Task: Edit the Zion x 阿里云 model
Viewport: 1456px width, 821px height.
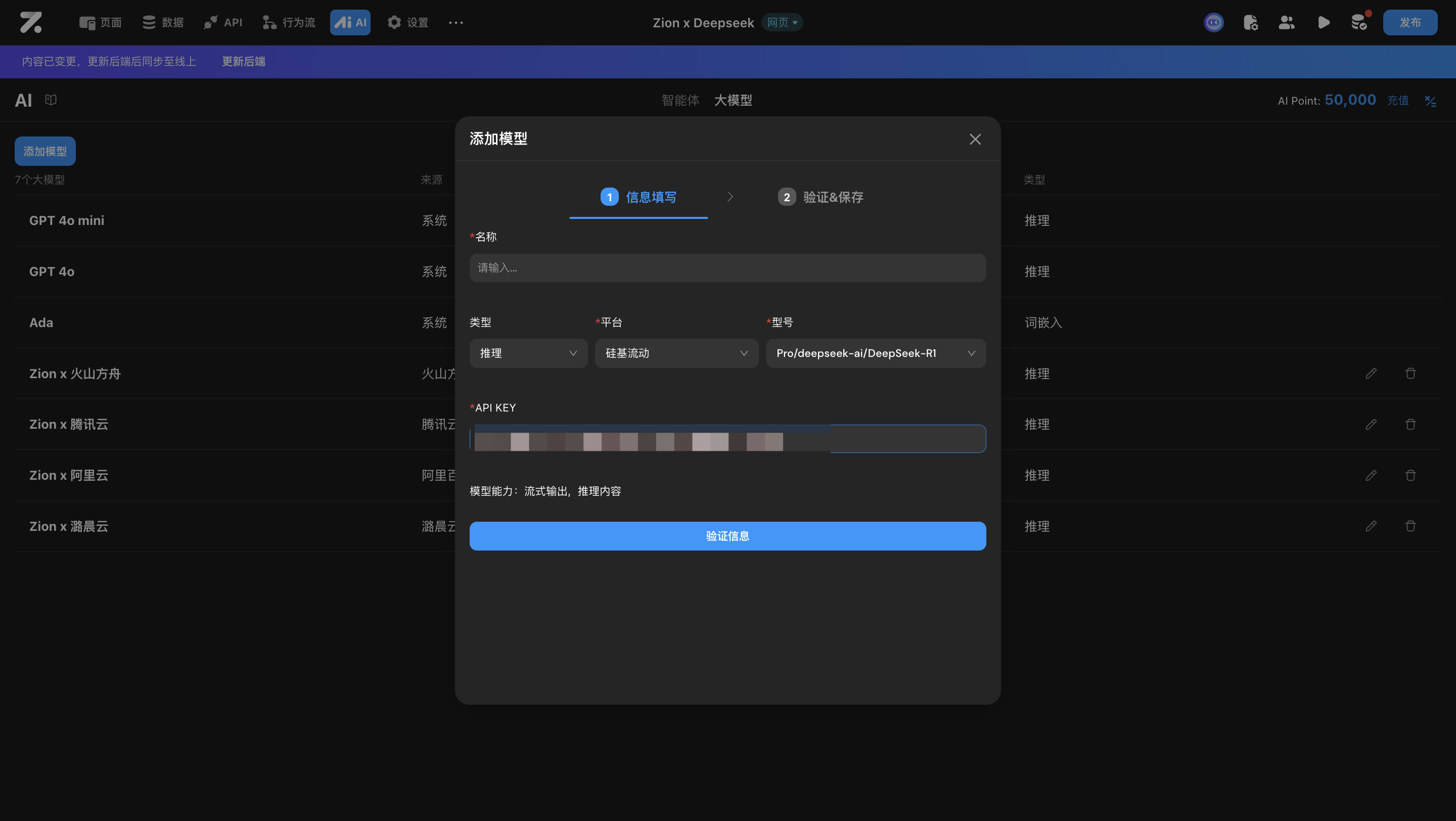Action: point(1371,475)
